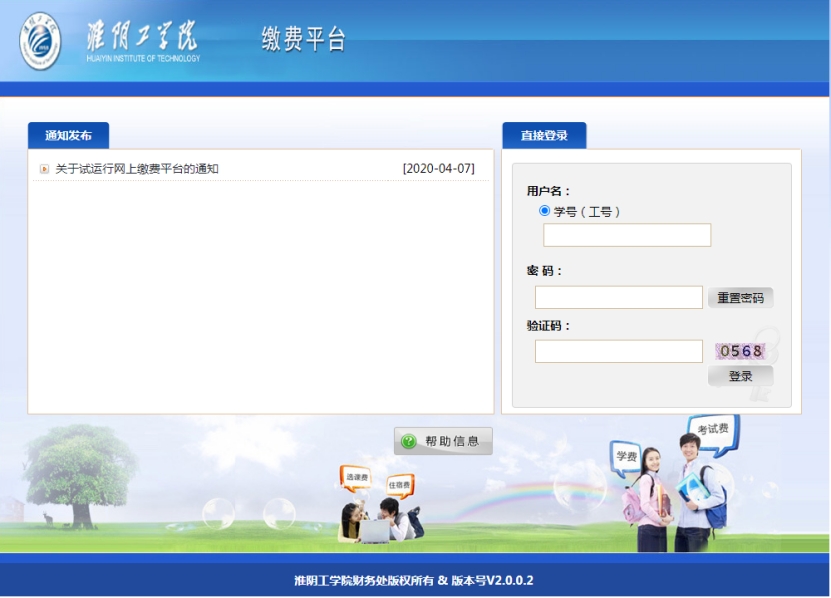The width and height of the screenshot is (831, 598).
Task: Refresh the 0568 captcha image
Action: (740, 351)
